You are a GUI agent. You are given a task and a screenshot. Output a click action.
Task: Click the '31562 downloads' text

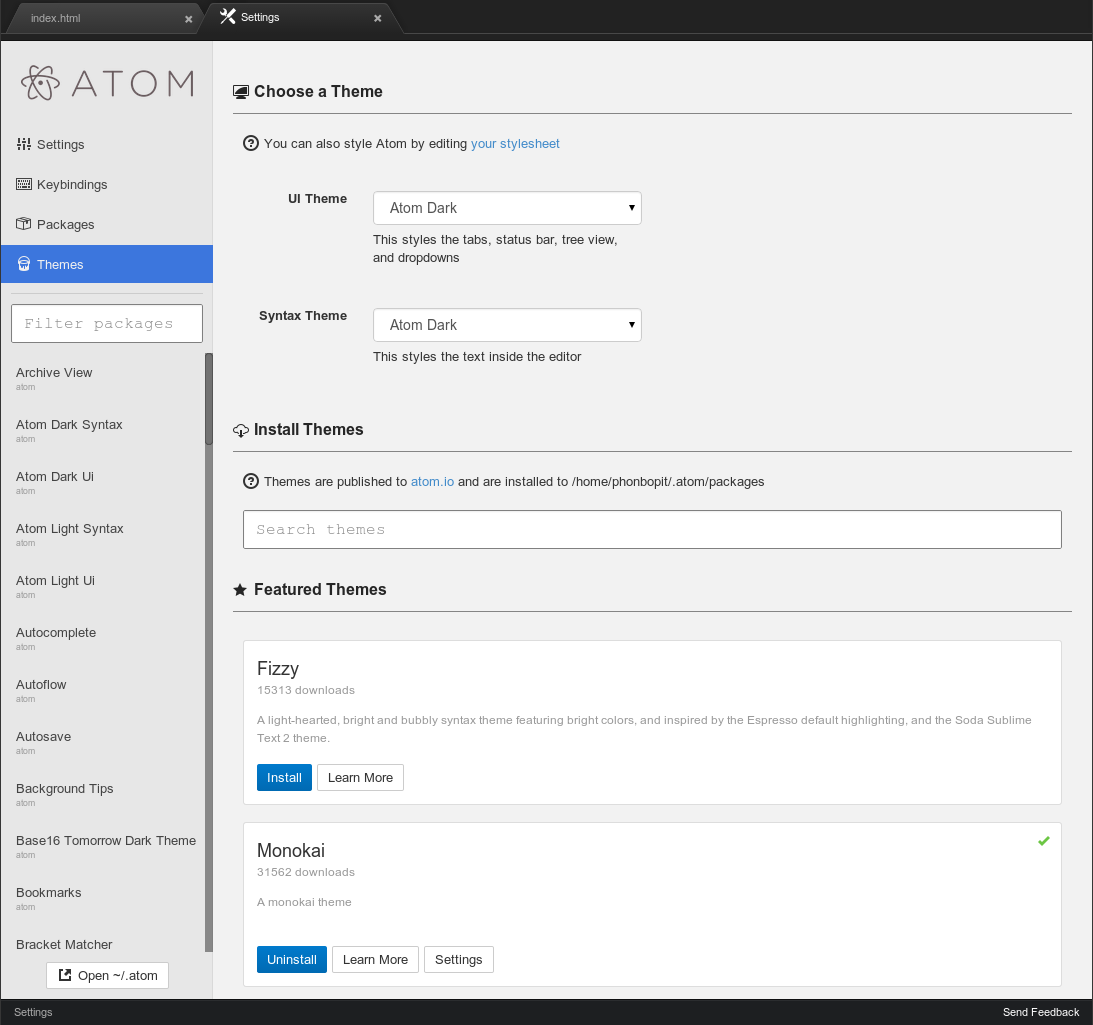click(305, 872)
